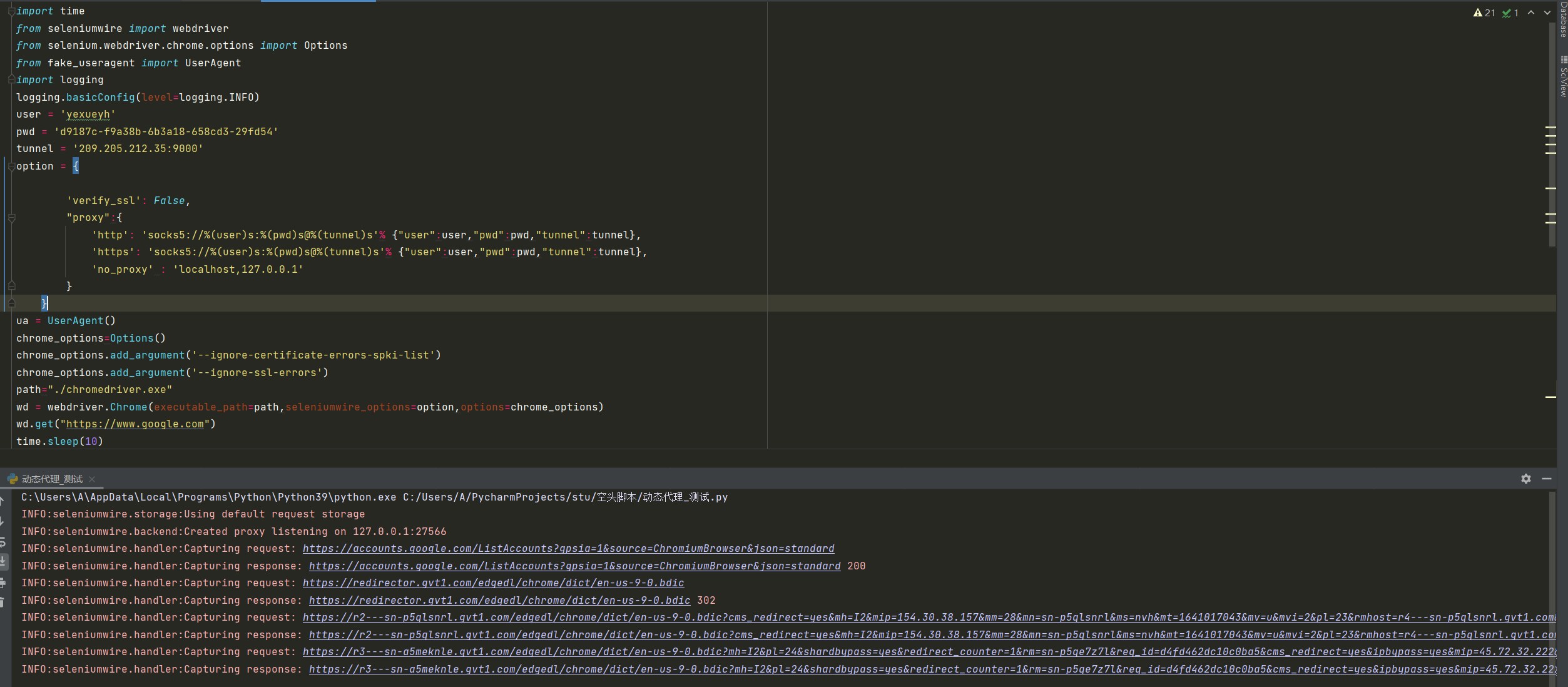This screenshot has height=687, width=1568.
Task: Collapse the "proxy":{ nested block
Action: pyautogui.click(x=11, y=218)
